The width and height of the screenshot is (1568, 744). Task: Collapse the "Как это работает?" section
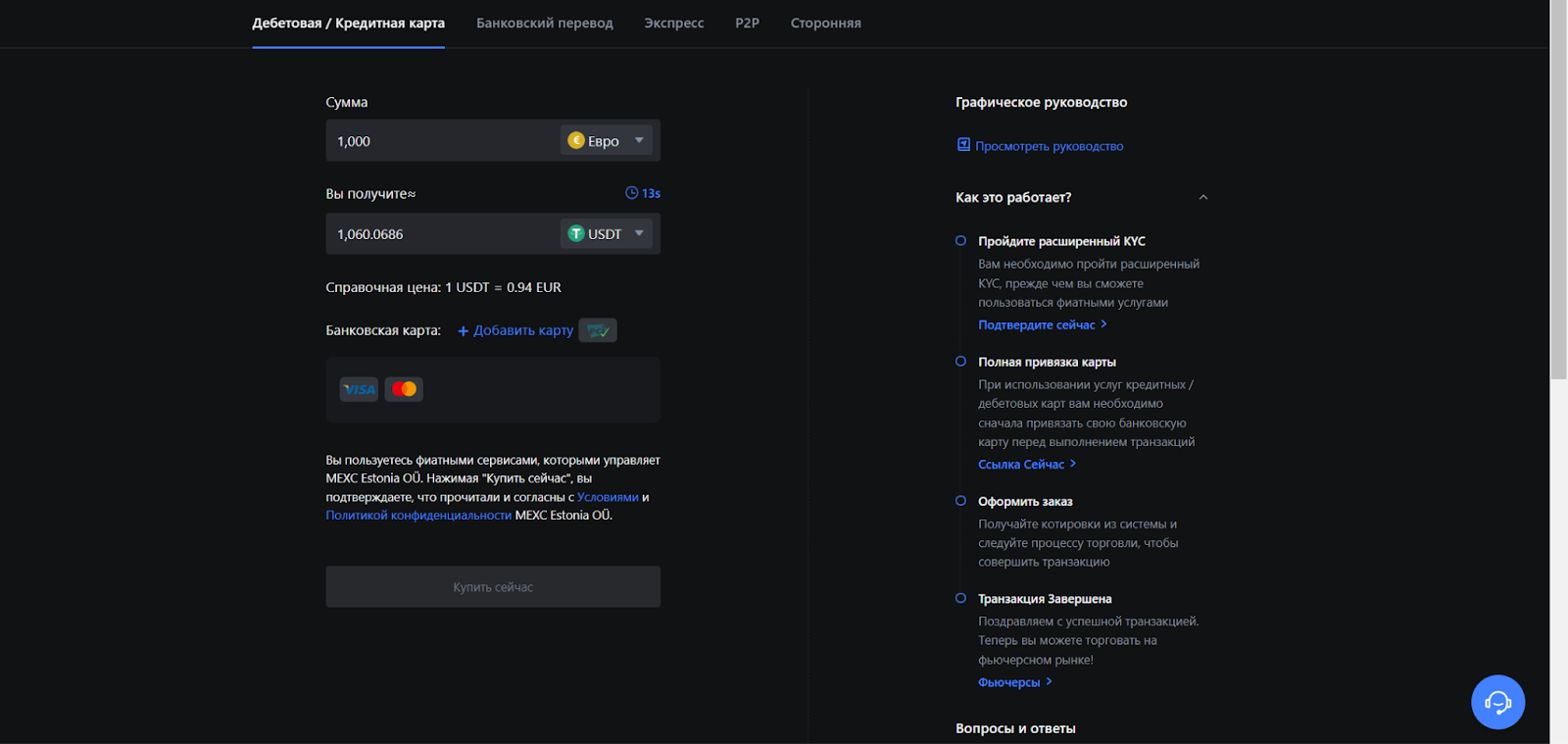[x=1203, y=197]
